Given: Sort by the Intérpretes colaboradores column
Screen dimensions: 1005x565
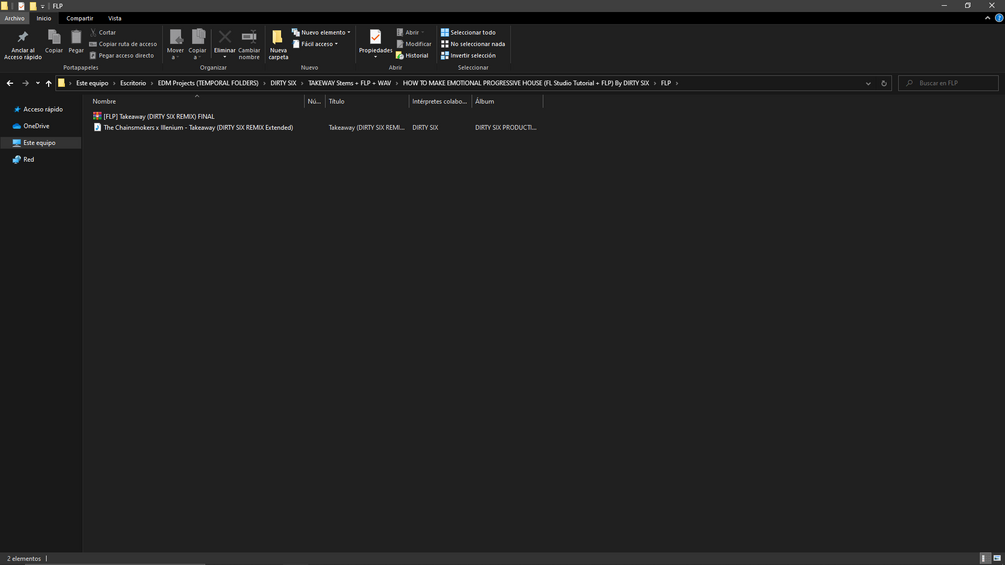Looking at the screenshot, I should point(440,101).
